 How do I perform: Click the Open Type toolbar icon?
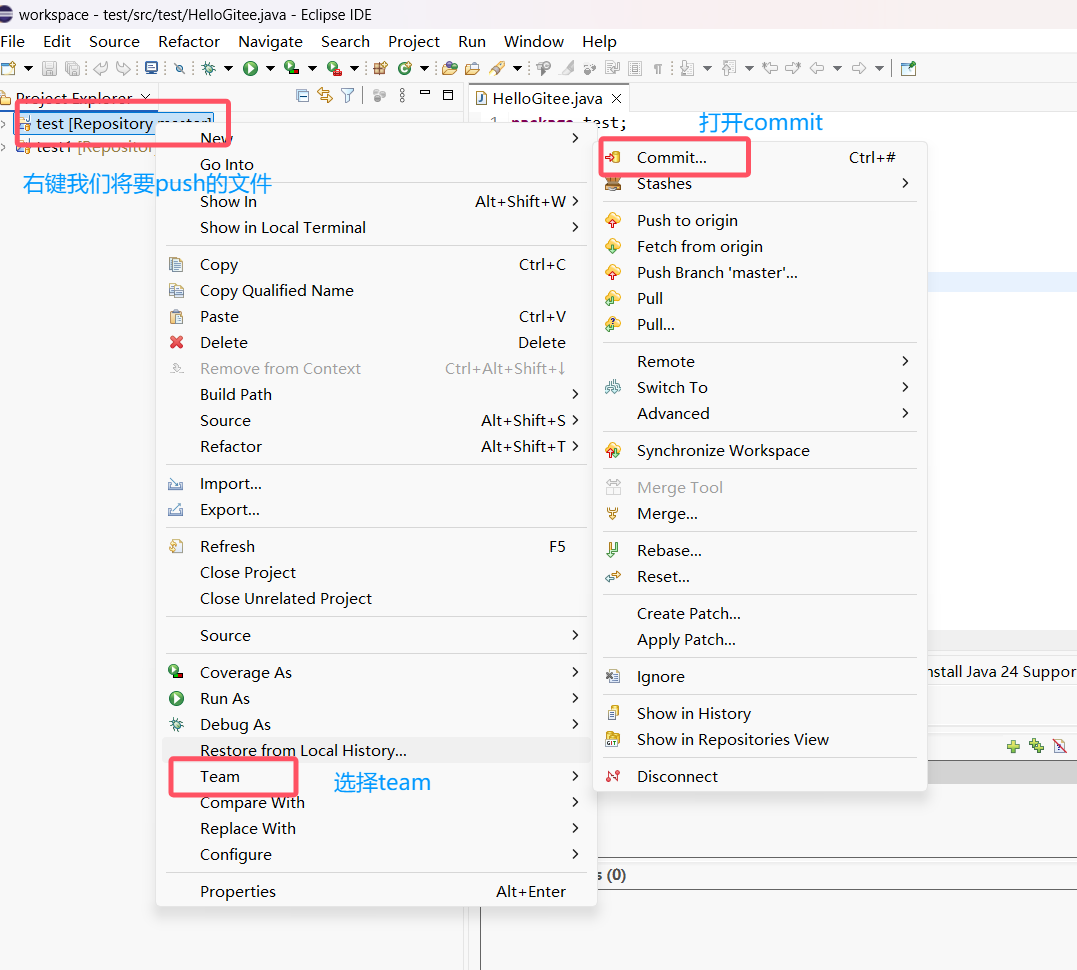[450, 68]
